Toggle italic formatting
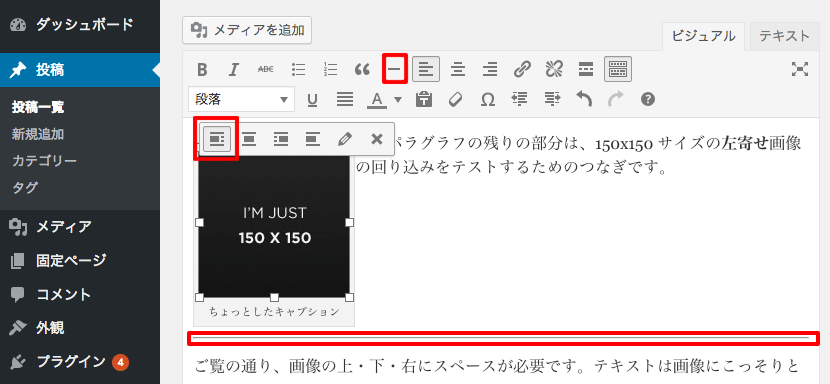This screenshot has width=830, height=384. [233, 69]
